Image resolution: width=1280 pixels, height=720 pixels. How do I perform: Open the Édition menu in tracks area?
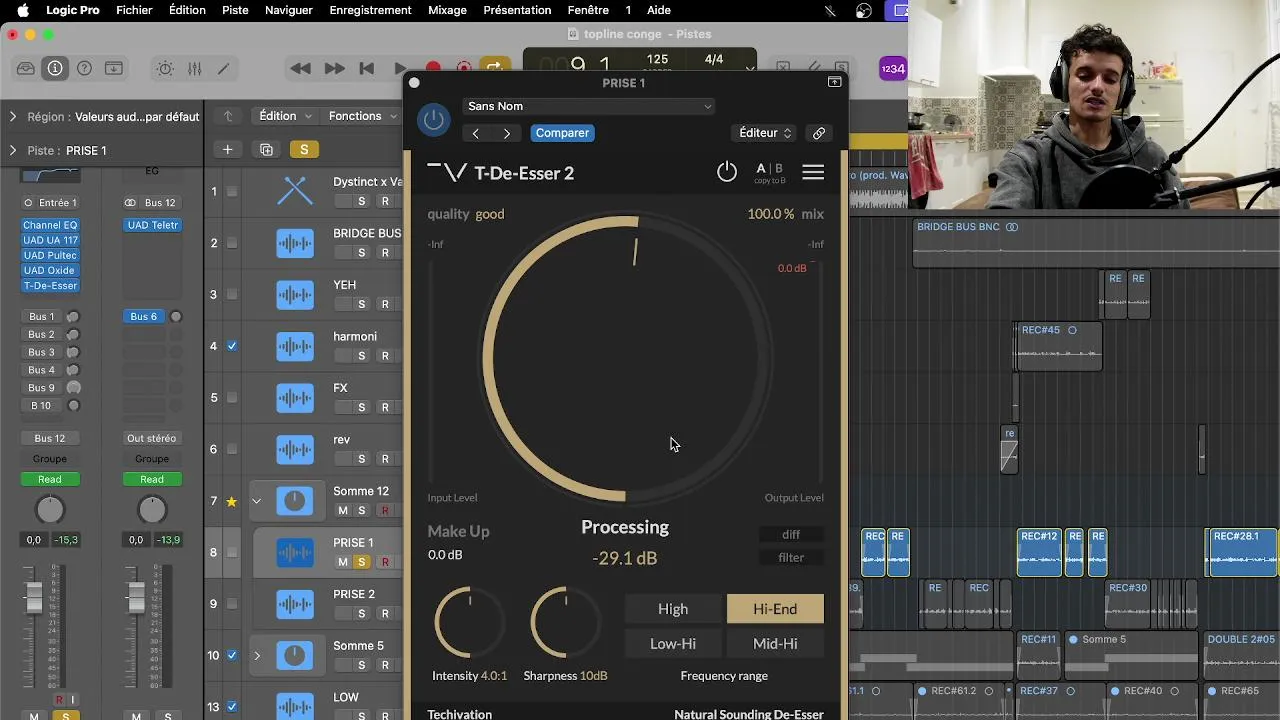285,116
